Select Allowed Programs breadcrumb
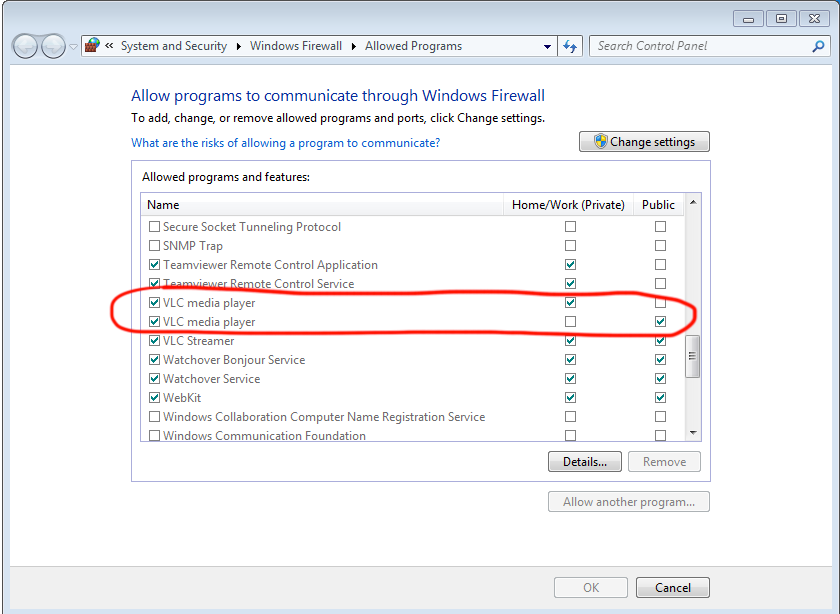 coord(413,46)
